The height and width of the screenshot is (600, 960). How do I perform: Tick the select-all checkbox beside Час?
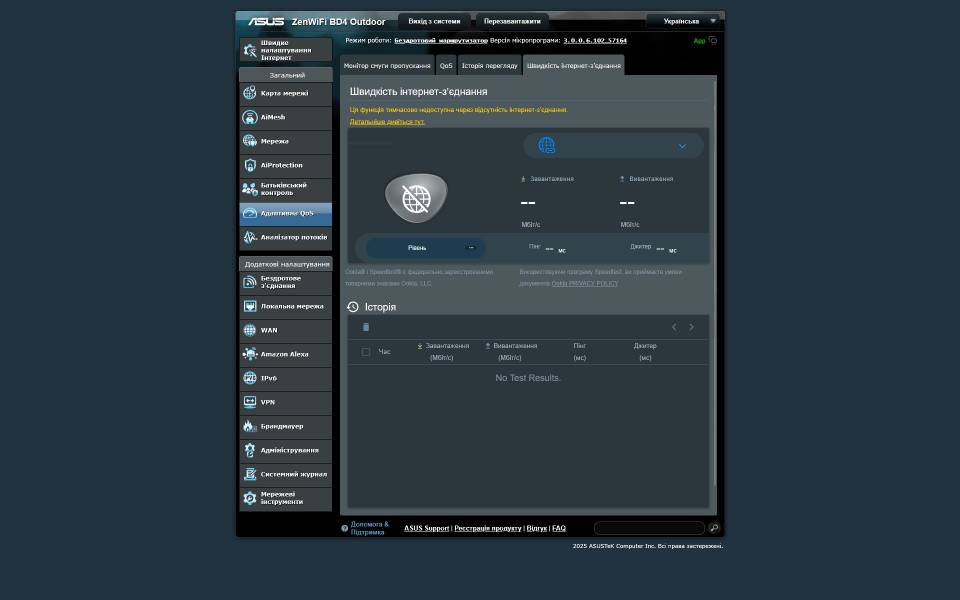coord(366,352)
